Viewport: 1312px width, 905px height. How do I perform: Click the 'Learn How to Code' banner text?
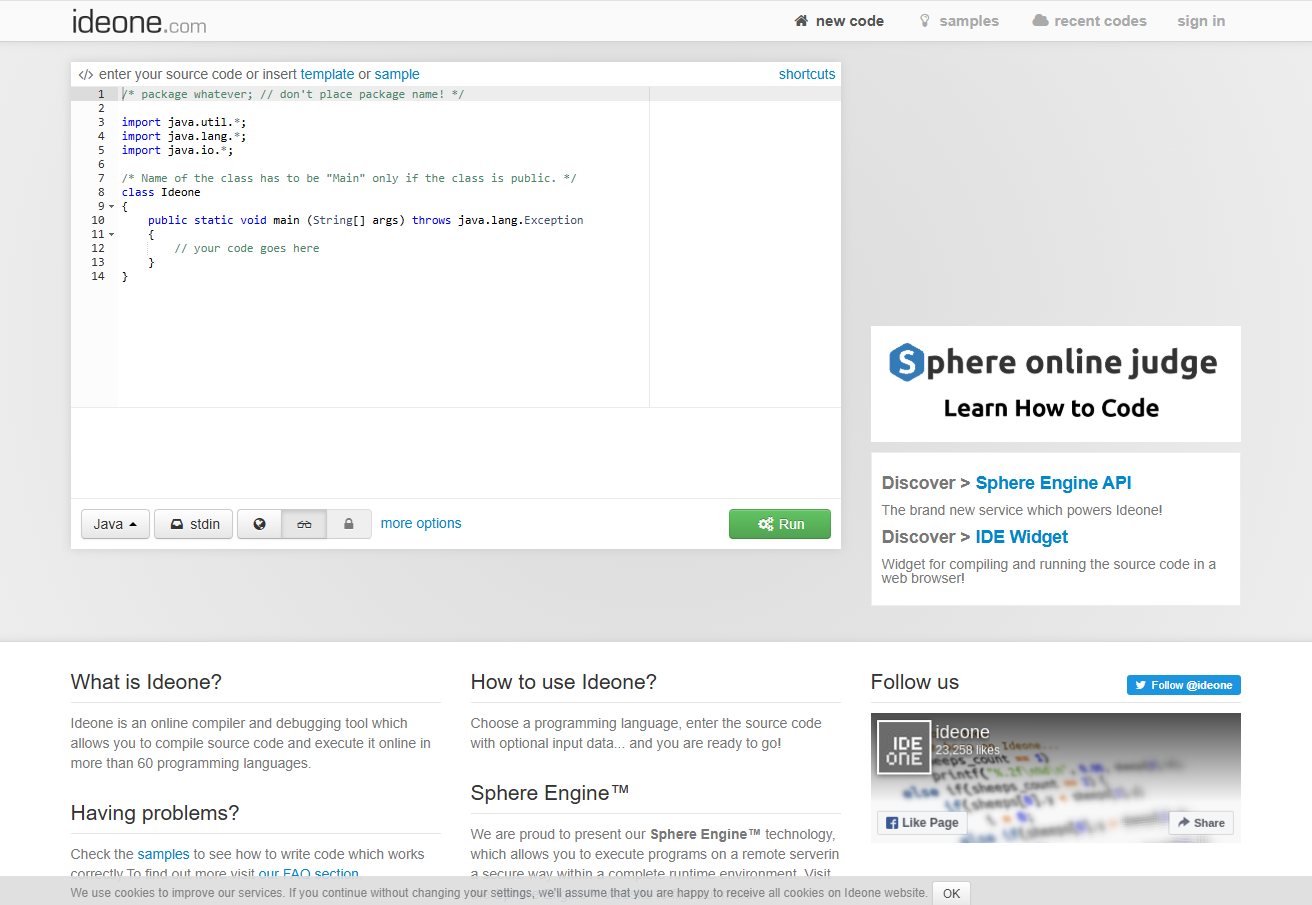(x=1051, y=408)
